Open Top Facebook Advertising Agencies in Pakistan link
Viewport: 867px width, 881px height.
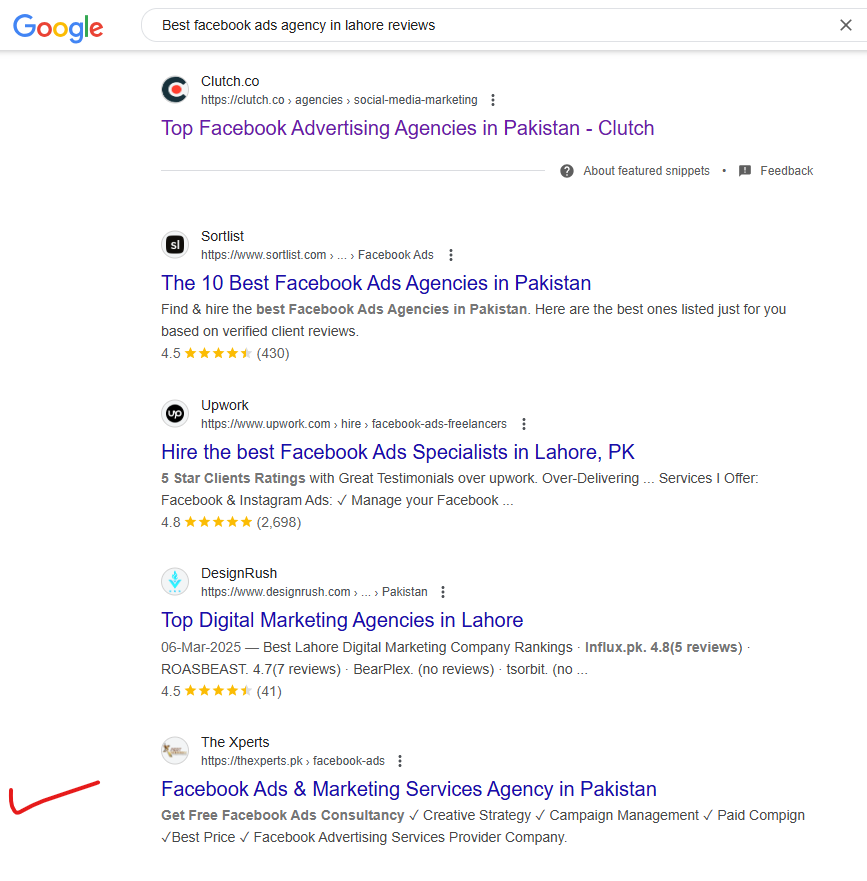click(x=407, y=128)
